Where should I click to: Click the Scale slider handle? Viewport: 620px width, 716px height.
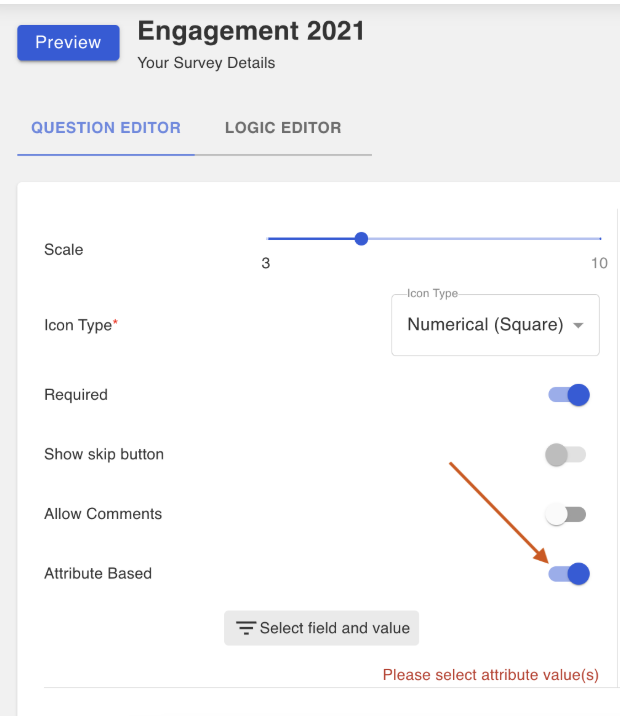[x=361, y=238]
